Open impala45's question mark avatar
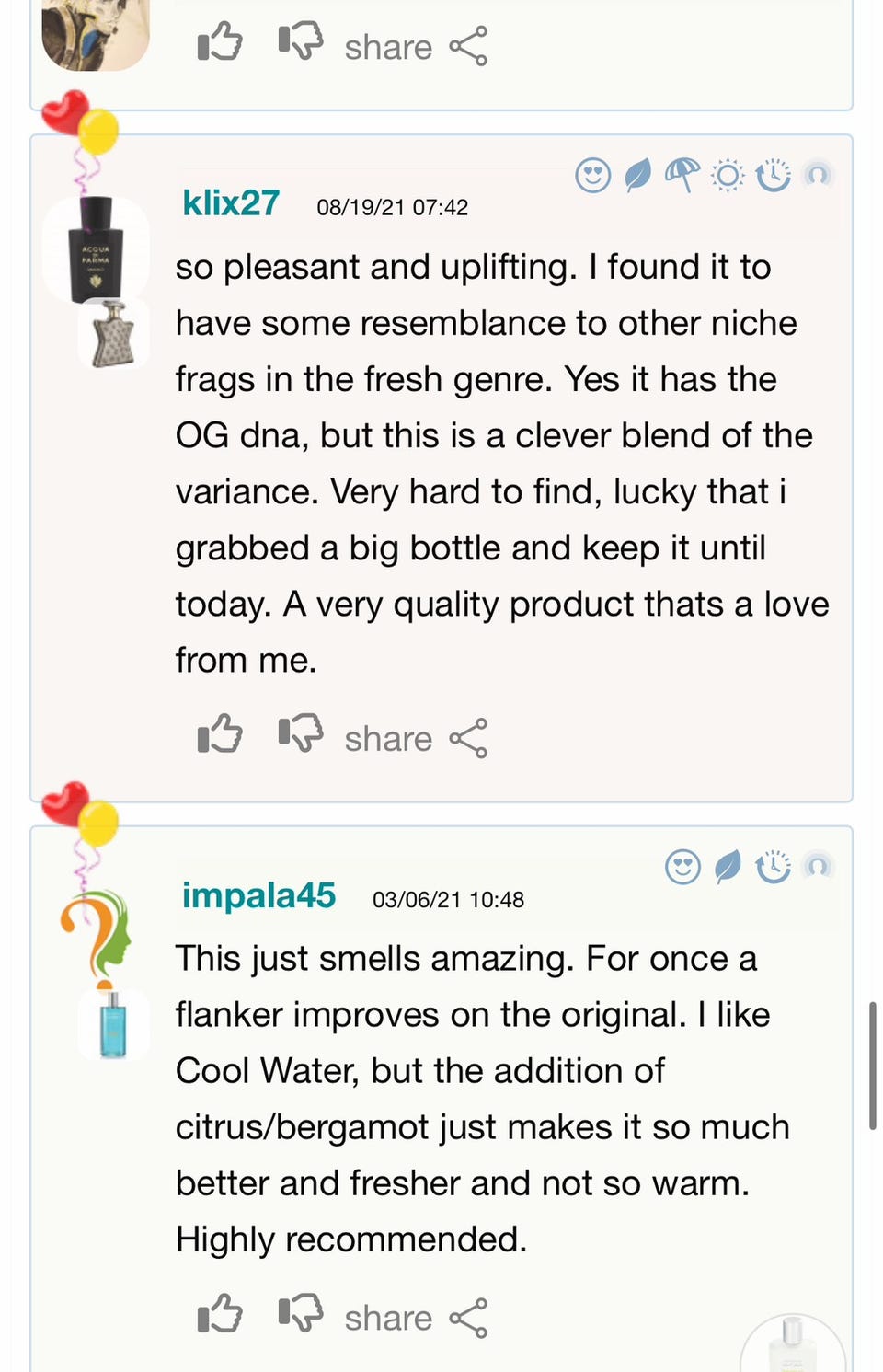 97,933
